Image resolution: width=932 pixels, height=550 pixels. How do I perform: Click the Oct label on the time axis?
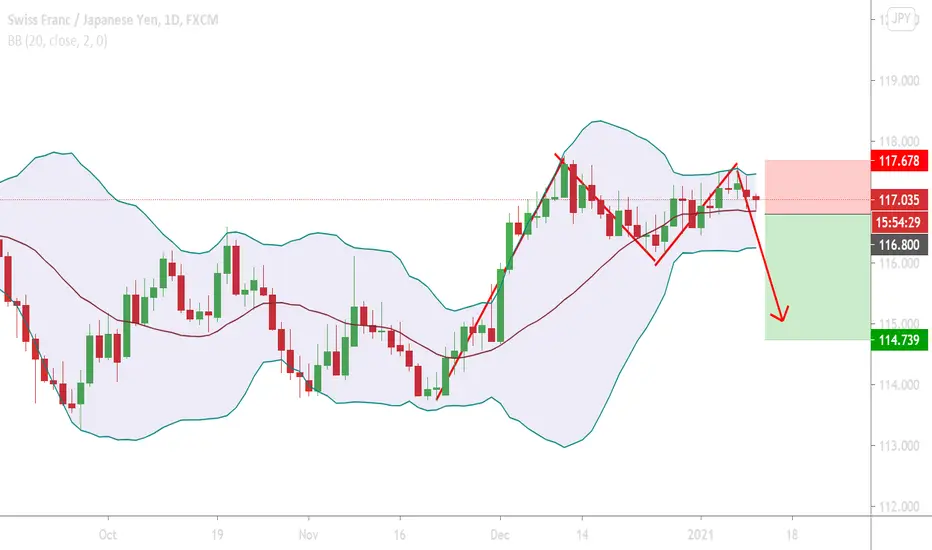click(x=109, y=534)
